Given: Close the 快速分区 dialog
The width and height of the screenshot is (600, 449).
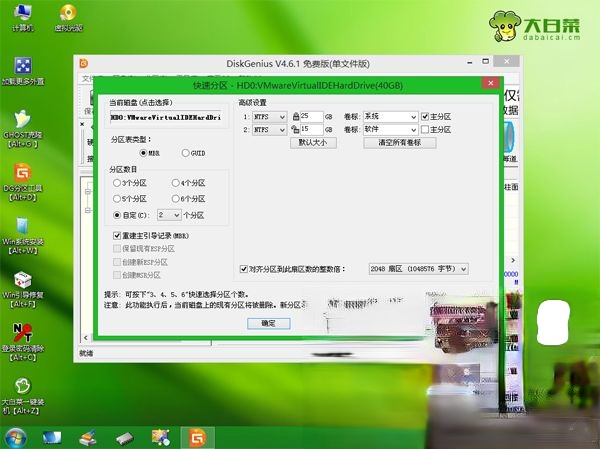Looking at the screenshot, I should pyautogui.click(x=491, y=83).
